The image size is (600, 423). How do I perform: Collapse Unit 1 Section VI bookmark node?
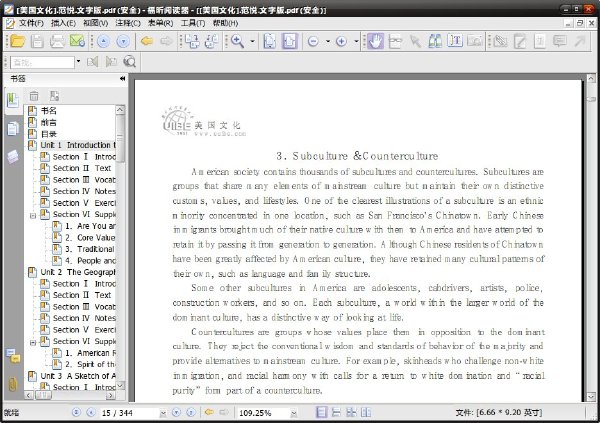tap(33, 216)
